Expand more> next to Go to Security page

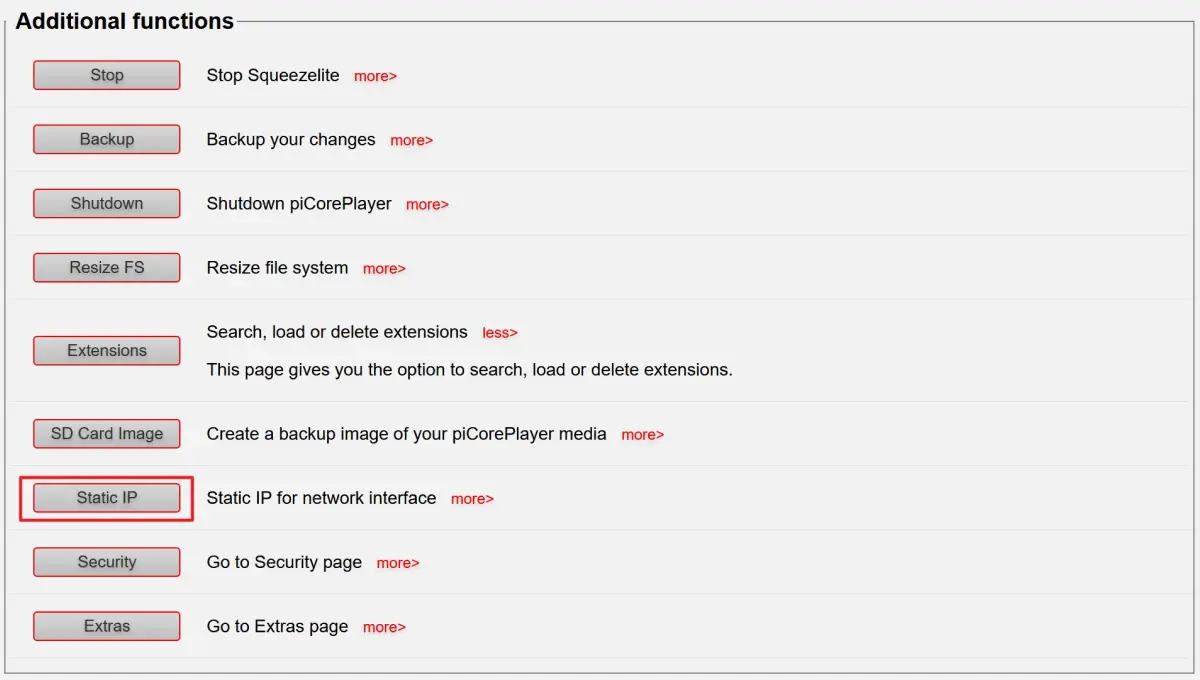point(398,563)
